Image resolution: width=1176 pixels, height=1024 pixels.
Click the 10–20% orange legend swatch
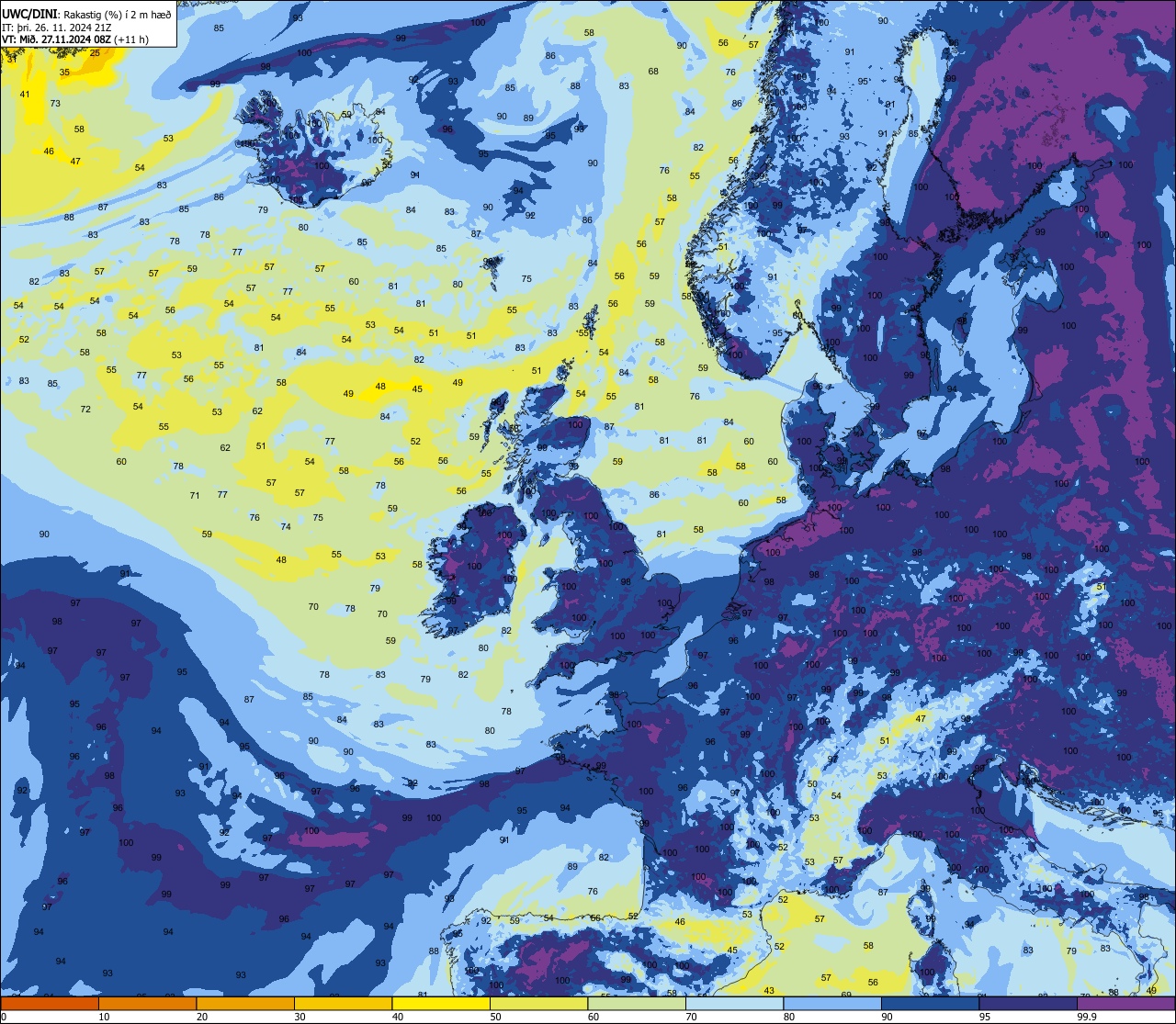point(147,1004)
